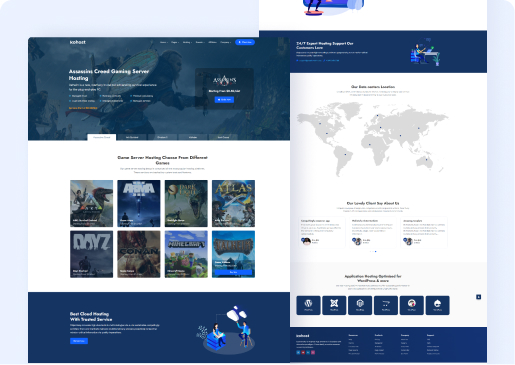Click the blue Order Now button in the hero card

tap(224, 100)
